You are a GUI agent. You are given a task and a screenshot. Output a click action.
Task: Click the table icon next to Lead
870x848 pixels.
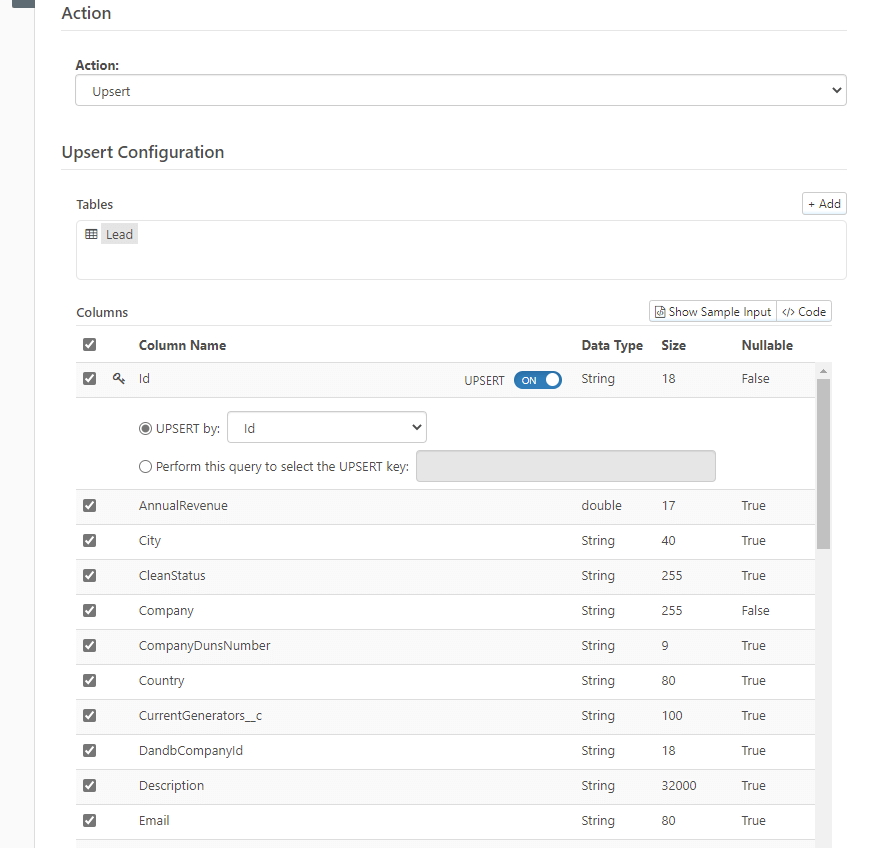pos(91,234)
